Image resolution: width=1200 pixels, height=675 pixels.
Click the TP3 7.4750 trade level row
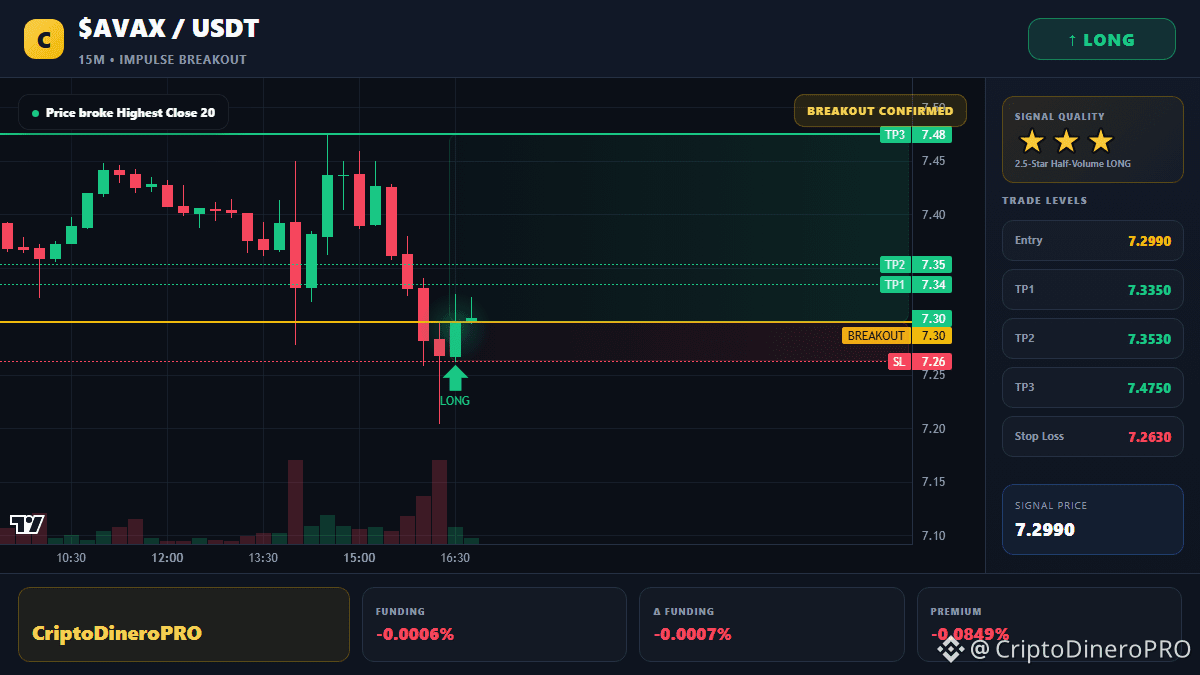(x=1093, y=387)
